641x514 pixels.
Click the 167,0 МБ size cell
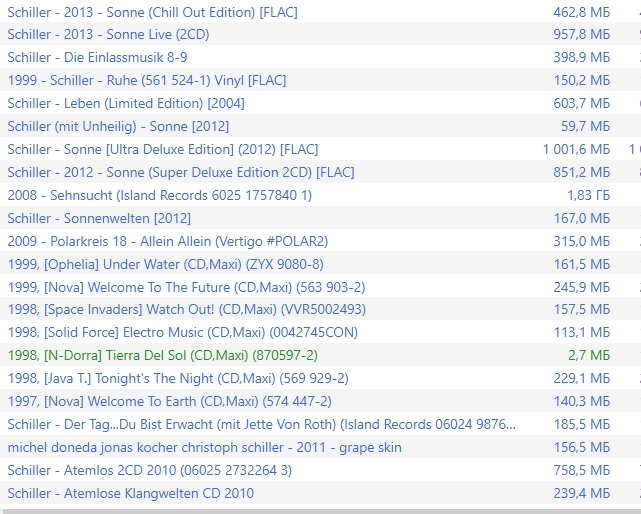[582, 218]
